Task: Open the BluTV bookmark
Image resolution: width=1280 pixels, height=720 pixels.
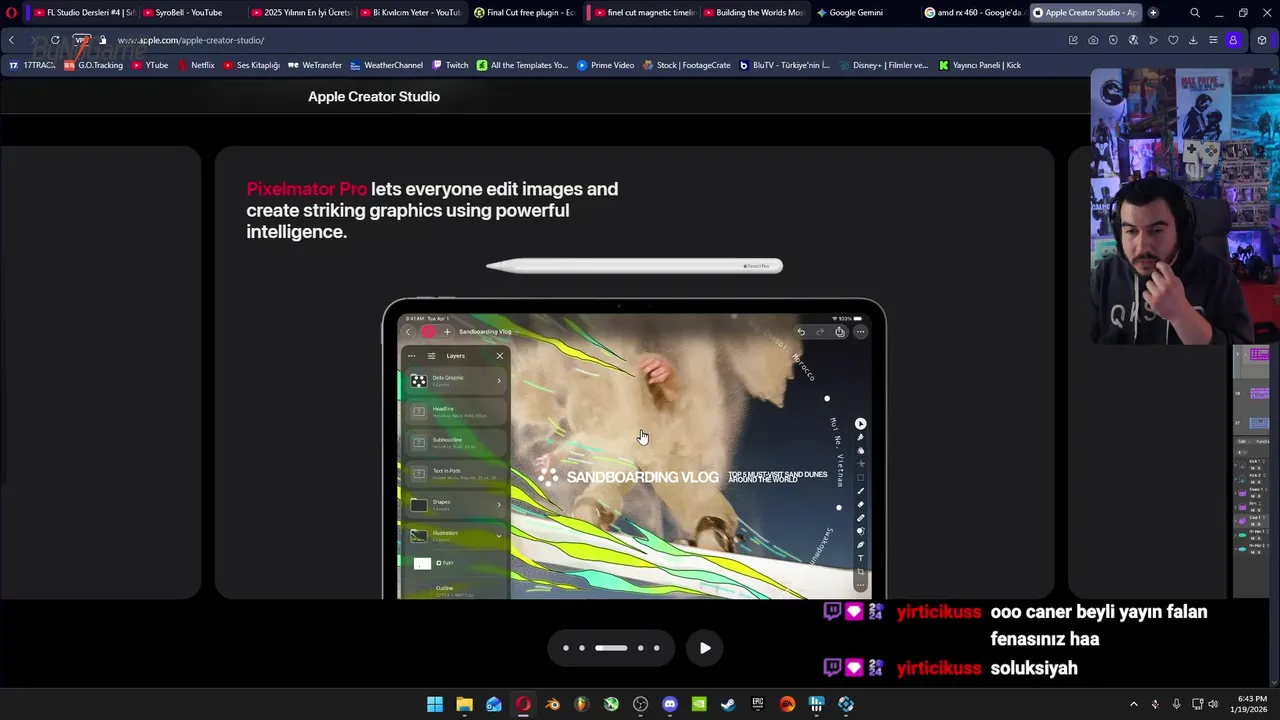Action: pos(785,65)
